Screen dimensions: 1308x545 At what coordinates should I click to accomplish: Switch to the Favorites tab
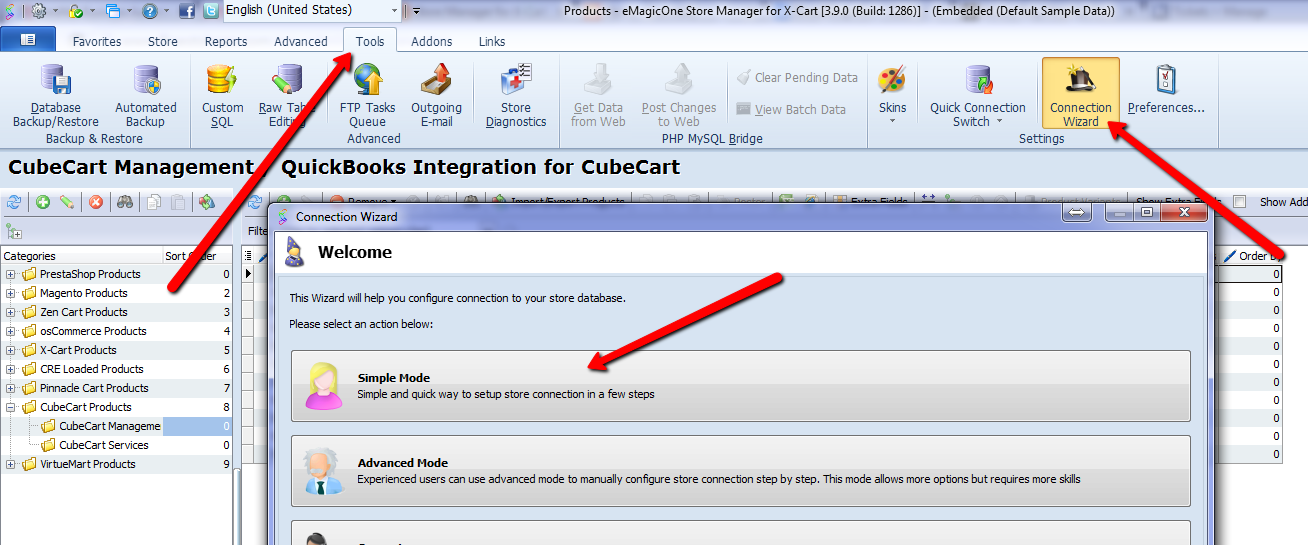(x=97, y=41)
